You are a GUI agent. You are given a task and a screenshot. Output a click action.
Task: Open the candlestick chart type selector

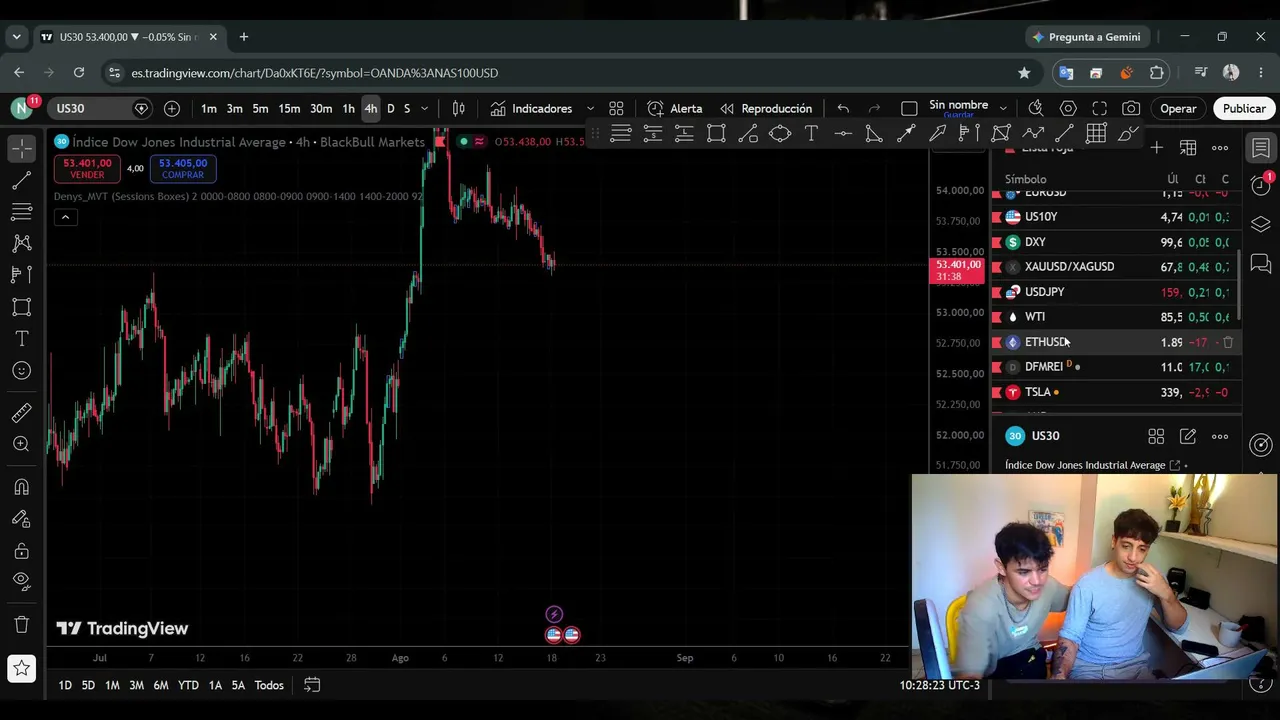pyautogui.click(x=459, y=108)
